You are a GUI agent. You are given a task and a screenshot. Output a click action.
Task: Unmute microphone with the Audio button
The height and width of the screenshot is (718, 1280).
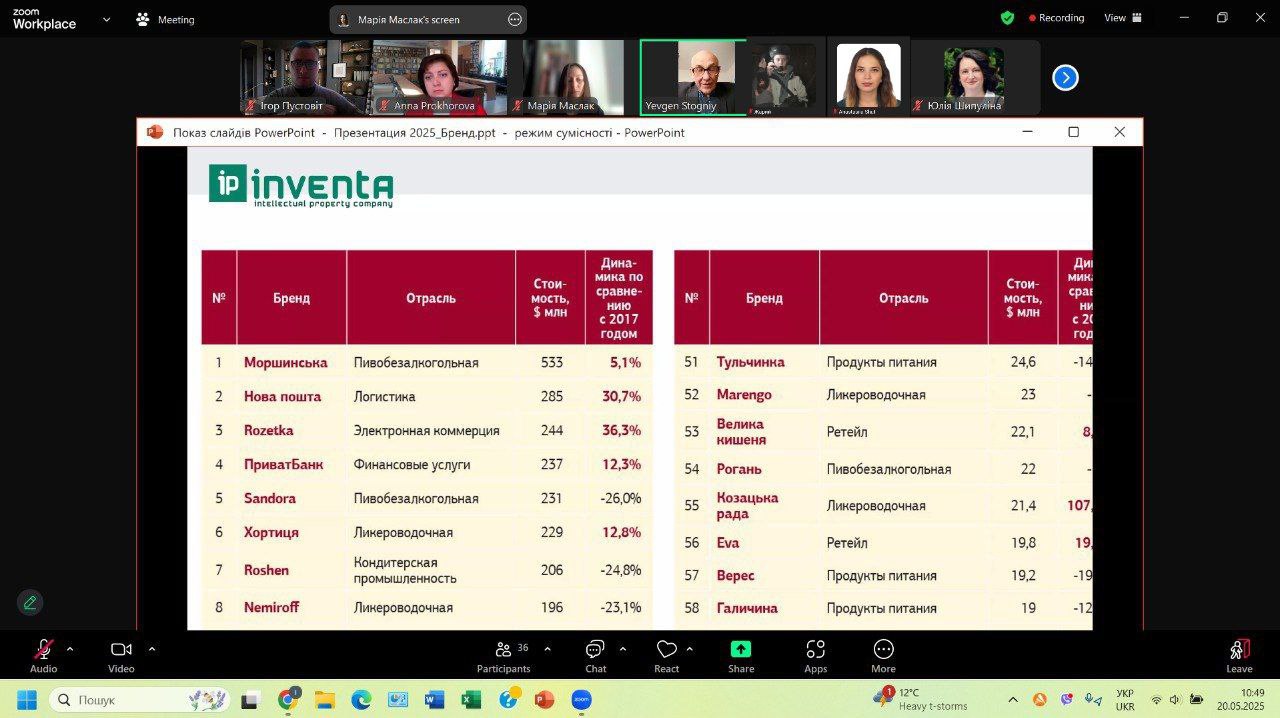point(43,656)
